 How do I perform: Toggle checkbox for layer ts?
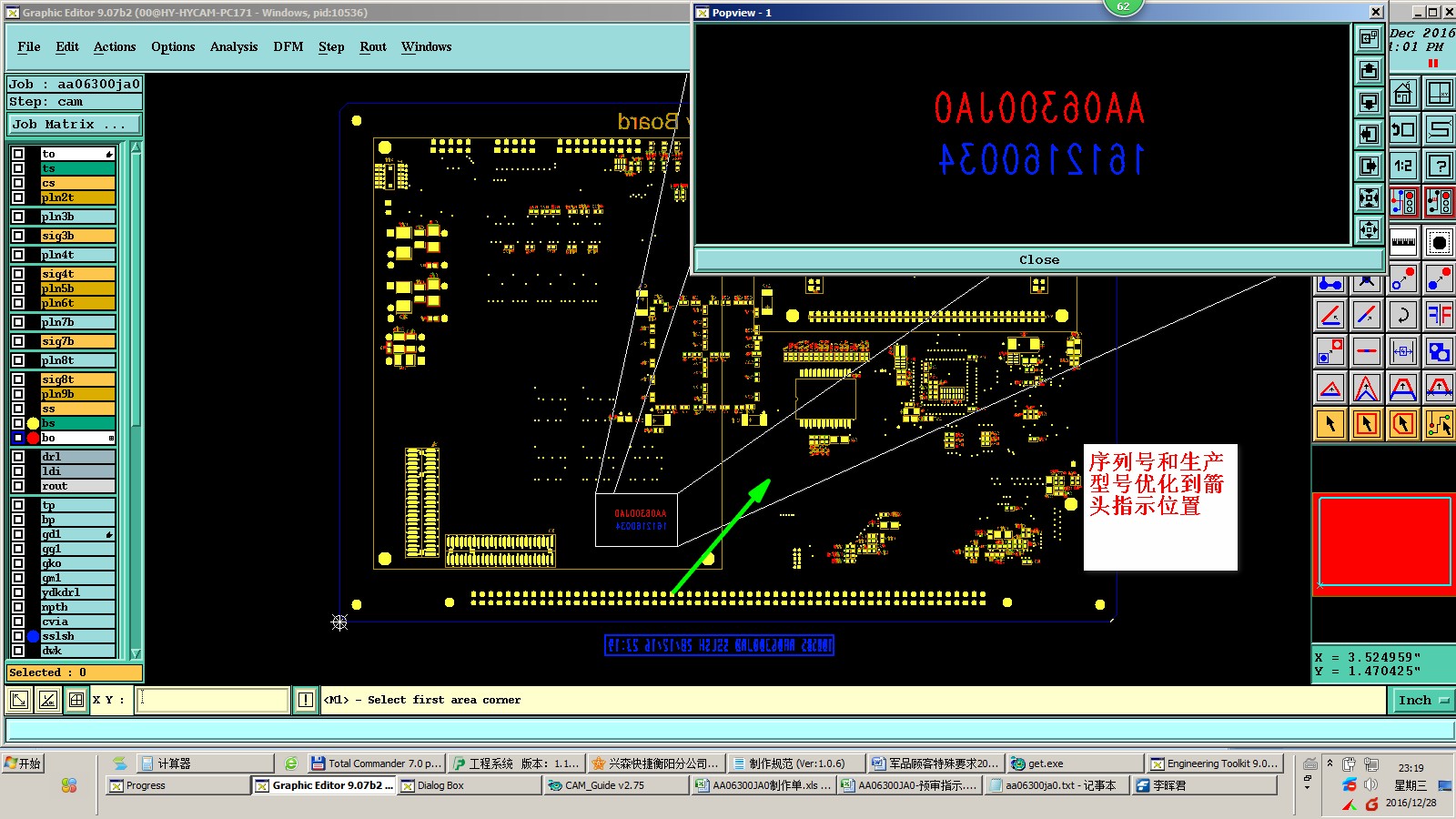18,168
